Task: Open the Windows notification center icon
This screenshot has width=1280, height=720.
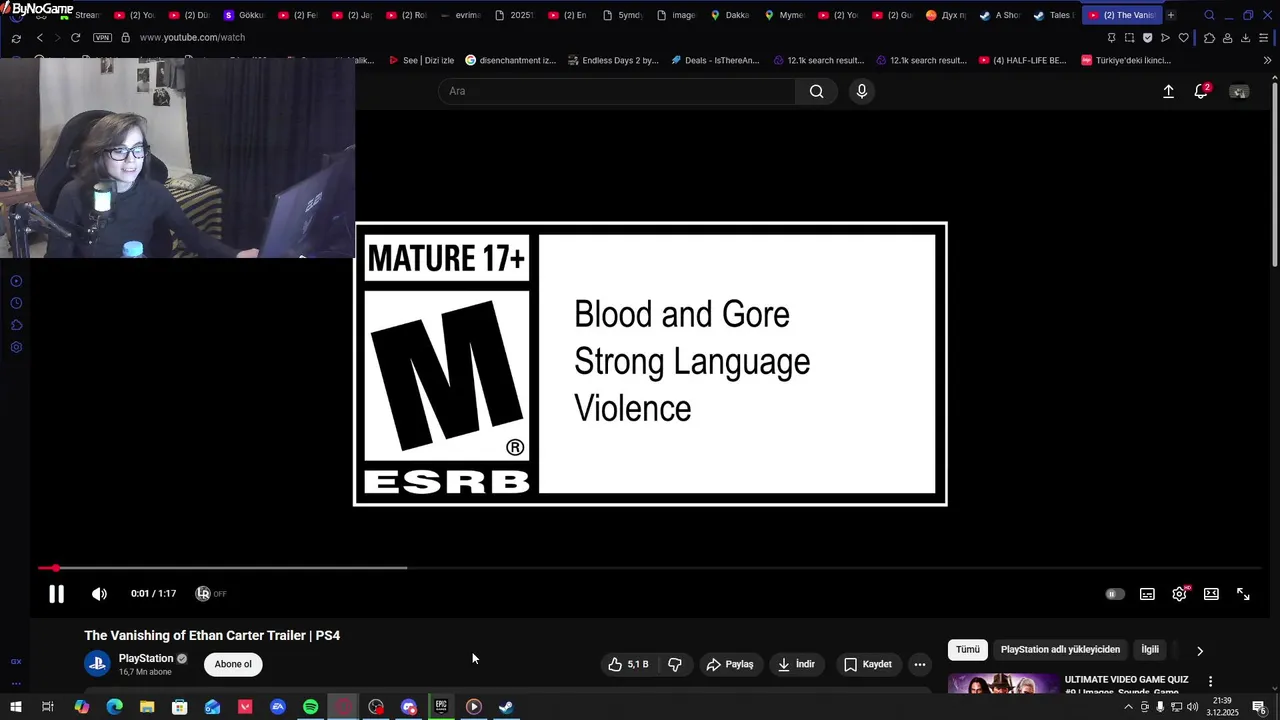Action: click(x=1260, y=707)
